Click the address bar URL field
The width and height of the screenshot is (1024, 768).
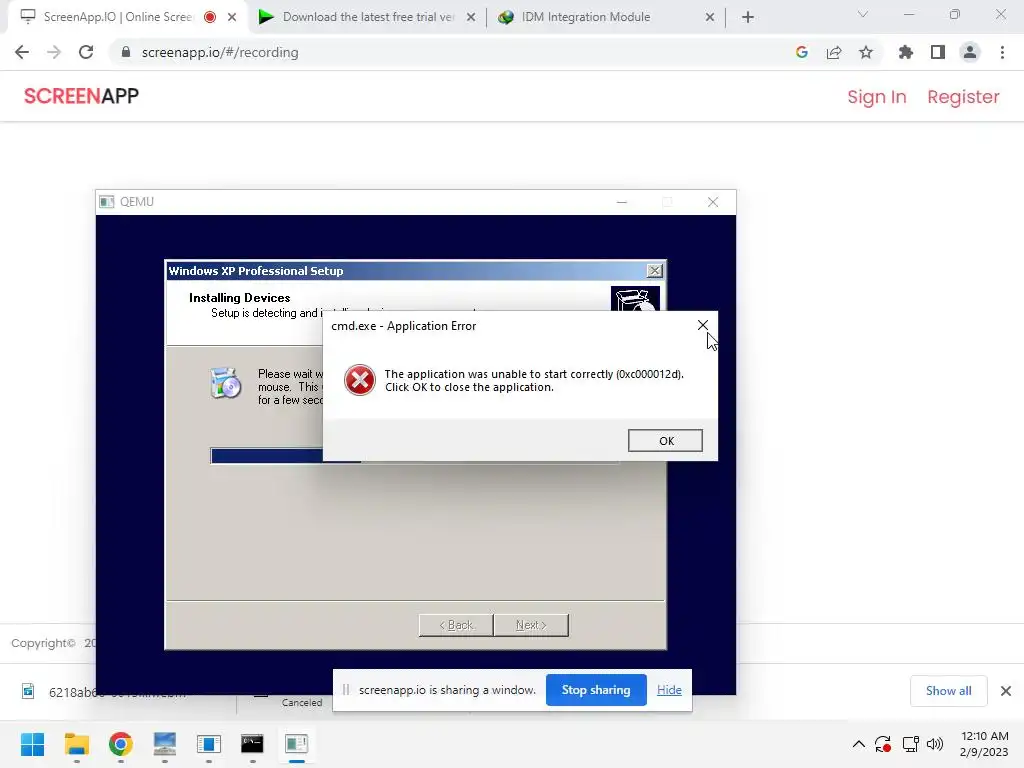[451, 52]
